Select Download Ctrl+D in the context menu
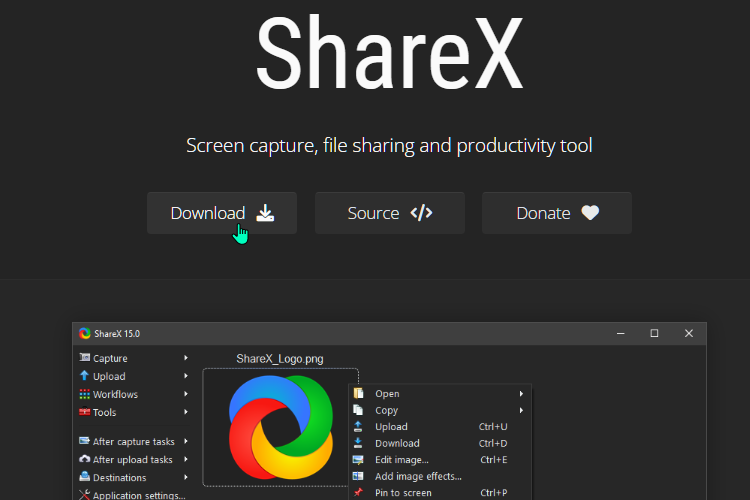This screenshot has width=750, height=500. (440, 444)
